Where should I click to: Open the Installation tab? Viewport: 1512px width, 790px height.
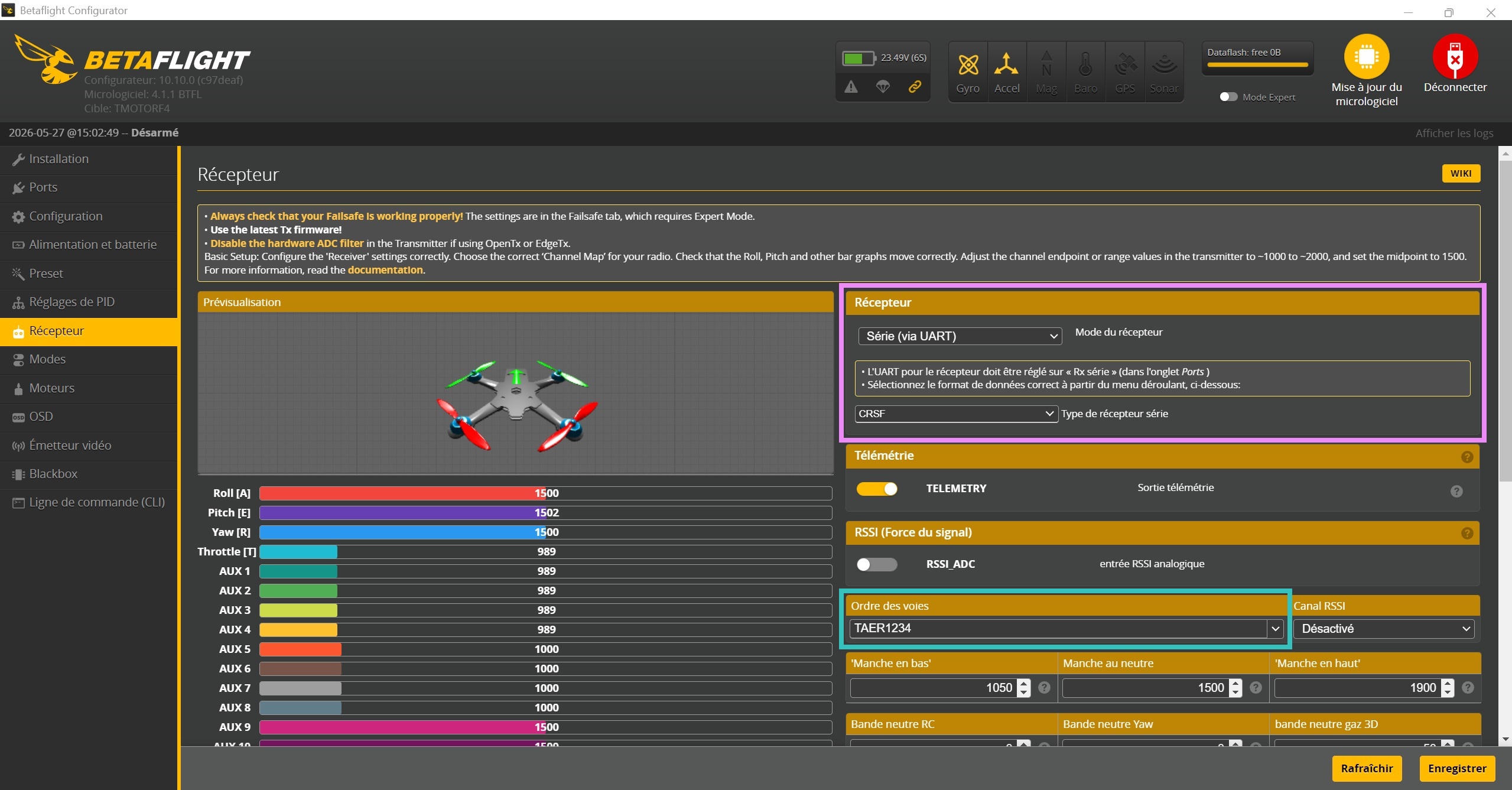tap(89, 159)
